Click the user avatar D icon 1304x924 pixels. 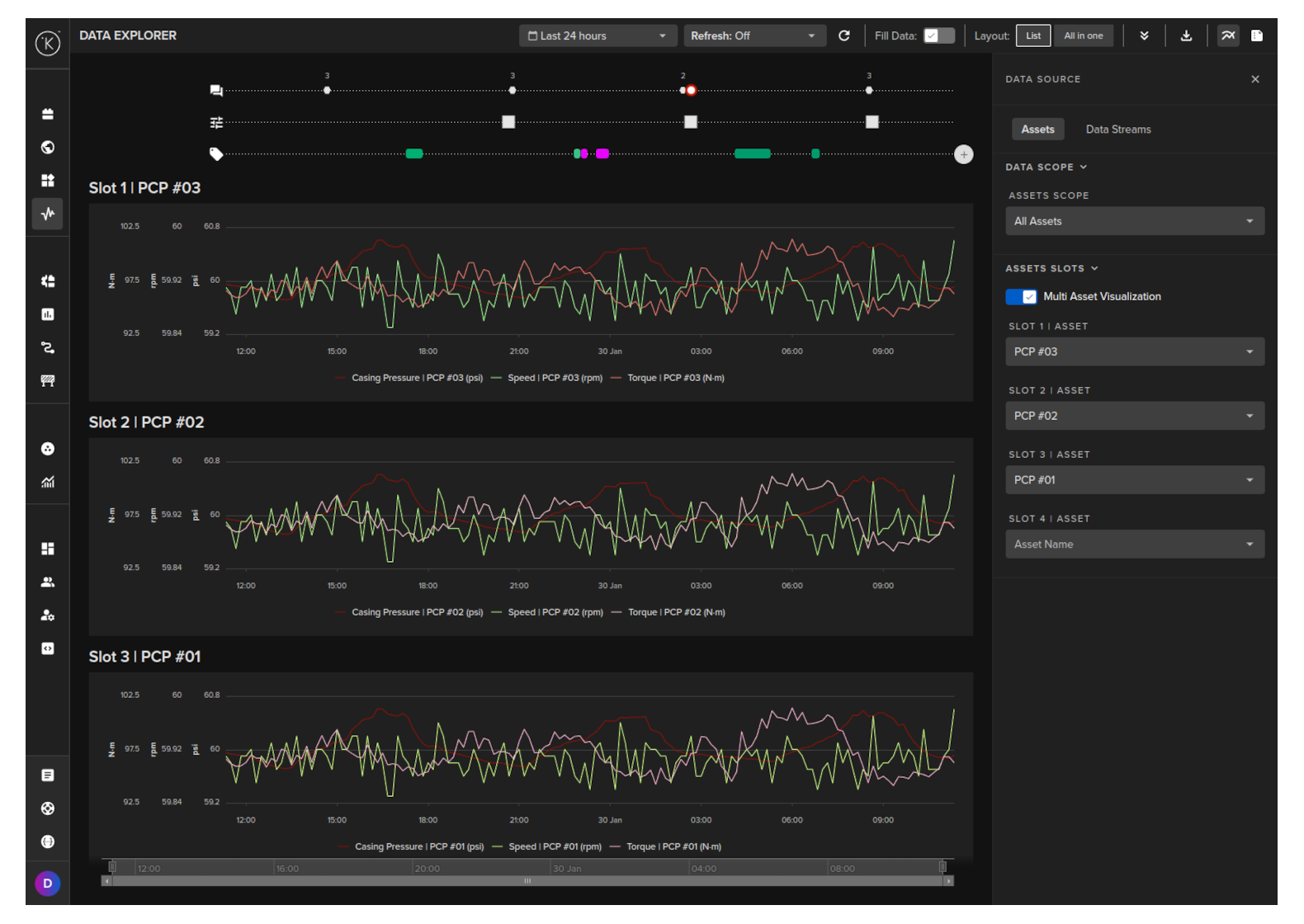[48, 884]
